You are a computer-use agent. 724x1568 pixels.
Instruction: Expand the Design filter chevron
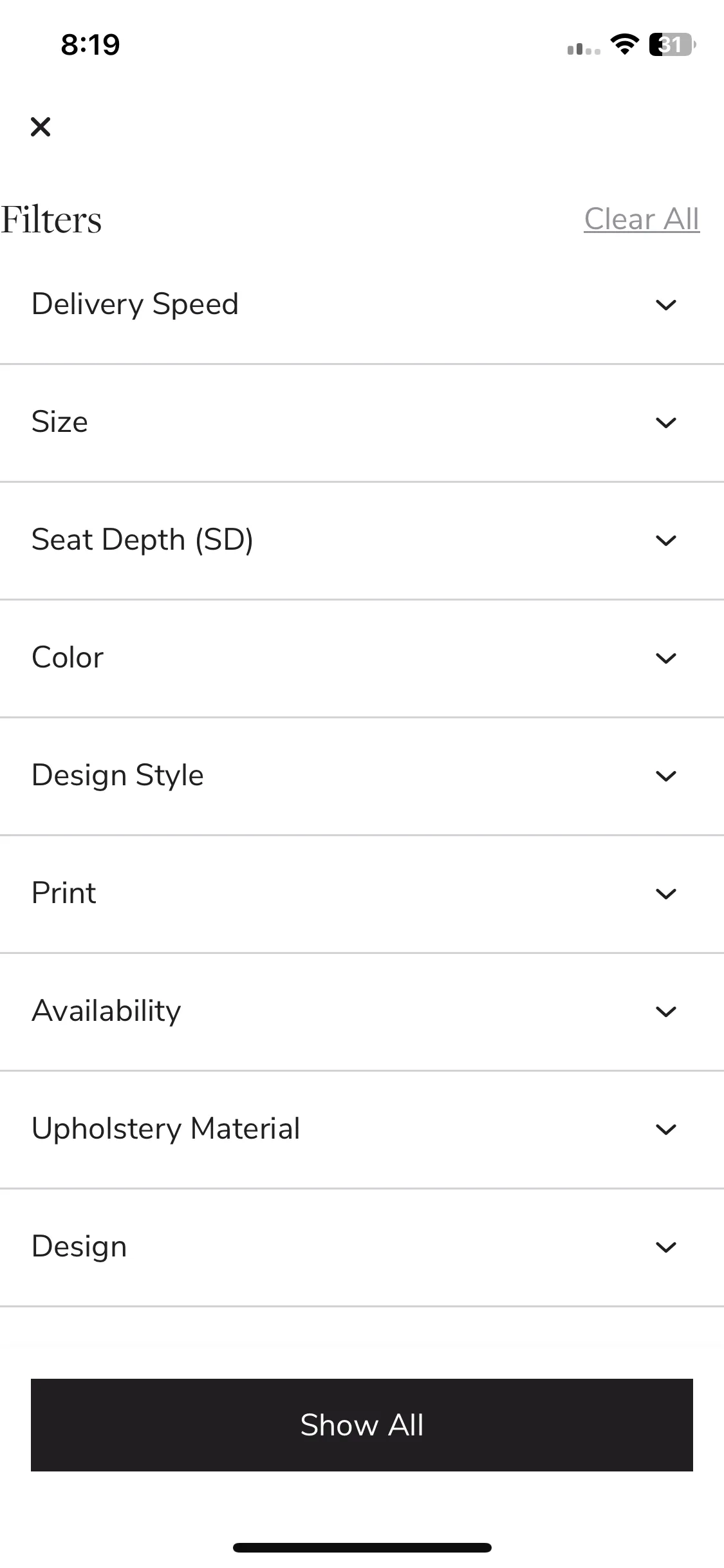click(665, 1247)
